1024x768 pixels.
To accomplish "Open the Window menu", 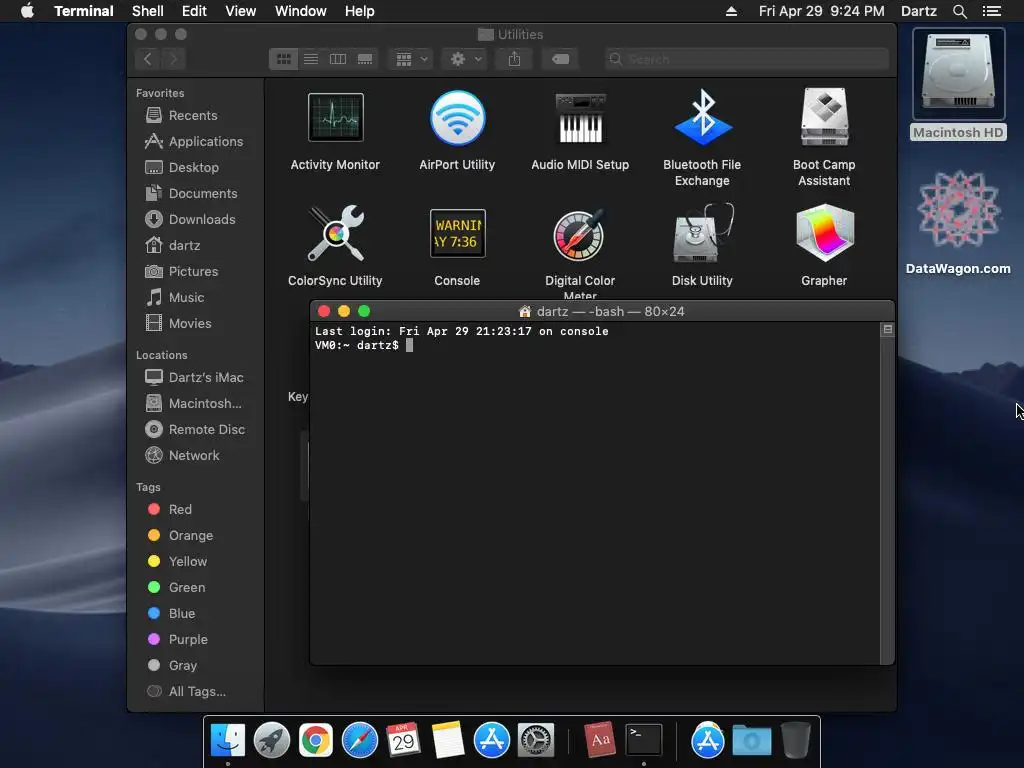I will pos(300,11).
